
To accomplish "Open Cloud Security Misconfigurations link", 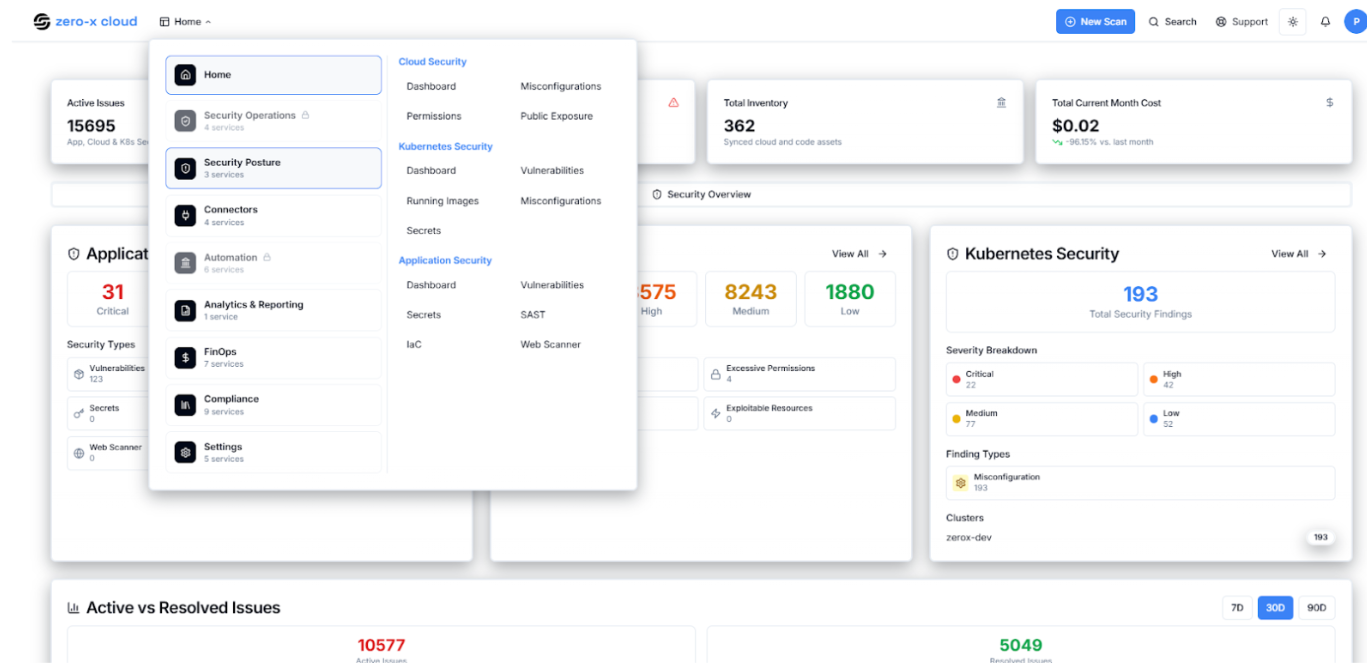I will [561, 86].
